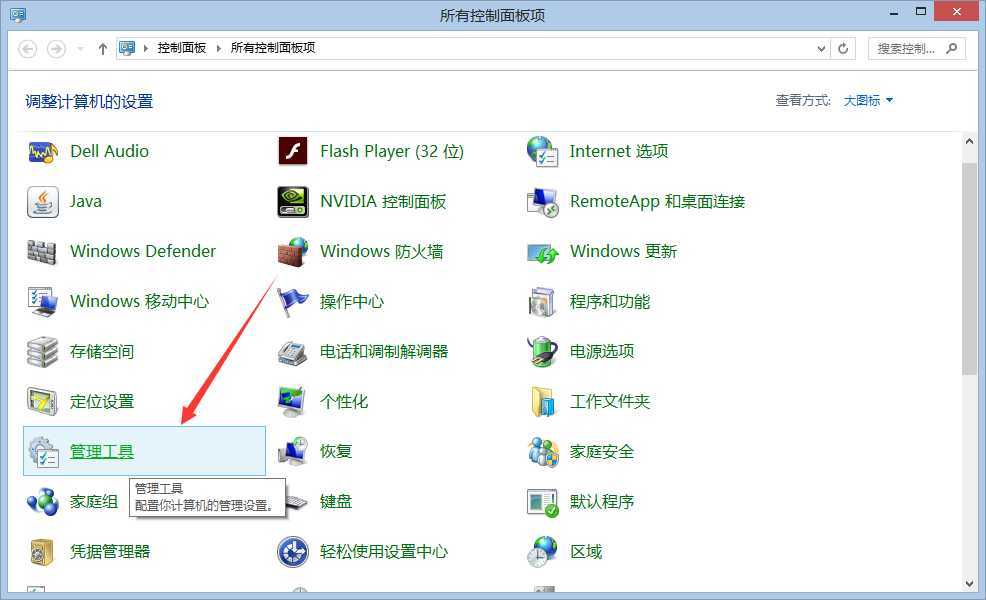Click the 电话和调制解调器 icon
Viewport: 986px width, 600px height.
(293, 352)
